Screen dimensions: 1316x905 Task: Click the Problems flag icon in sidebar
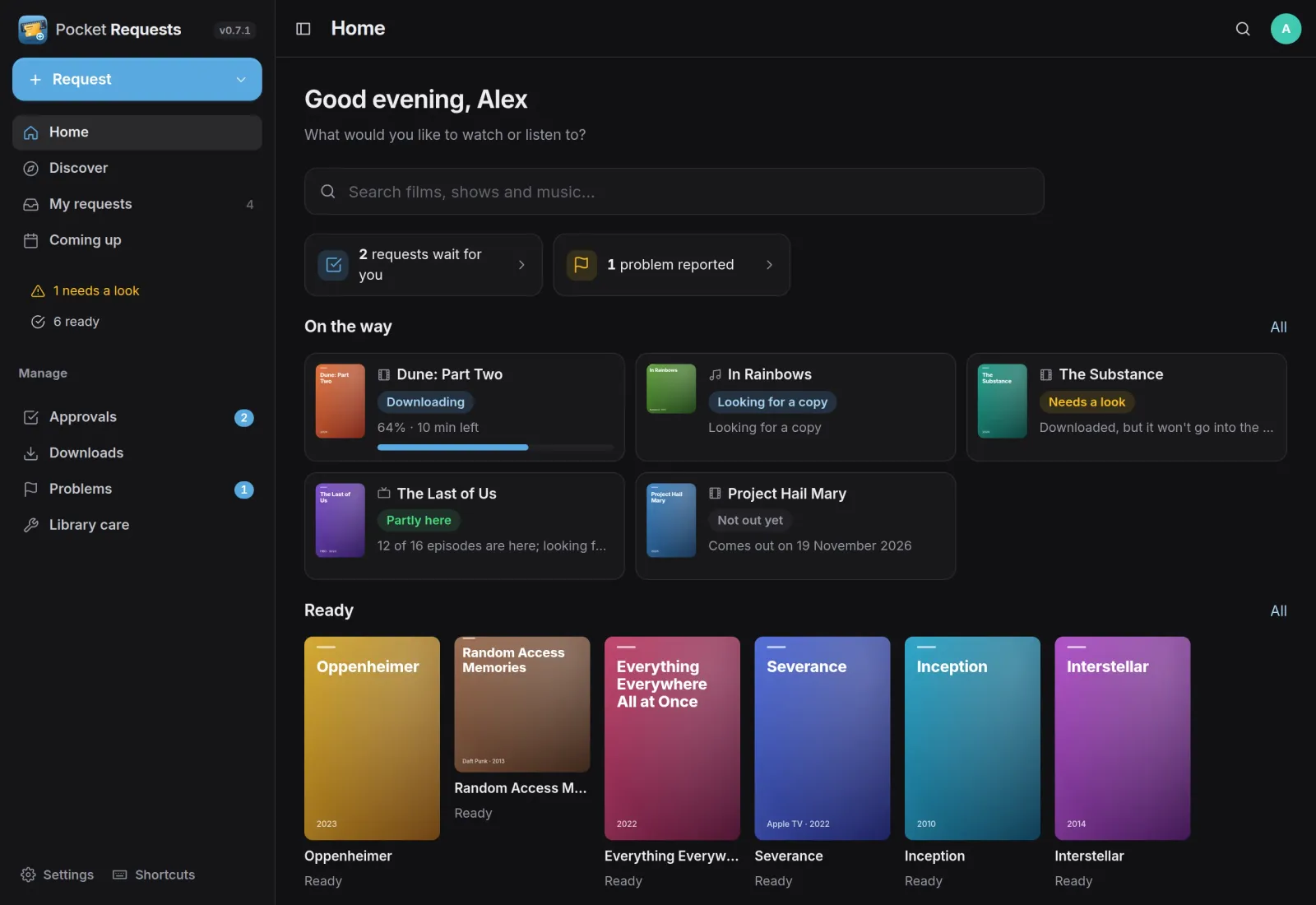[x=31, y=490]
